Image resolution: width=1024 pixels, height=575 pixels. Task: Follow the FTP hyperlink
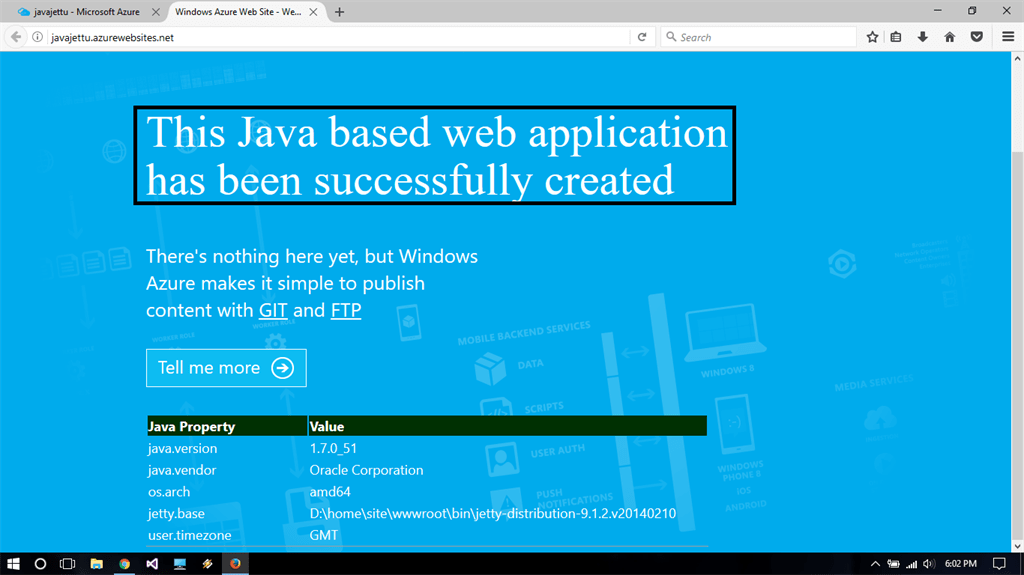tap(346, 310)
